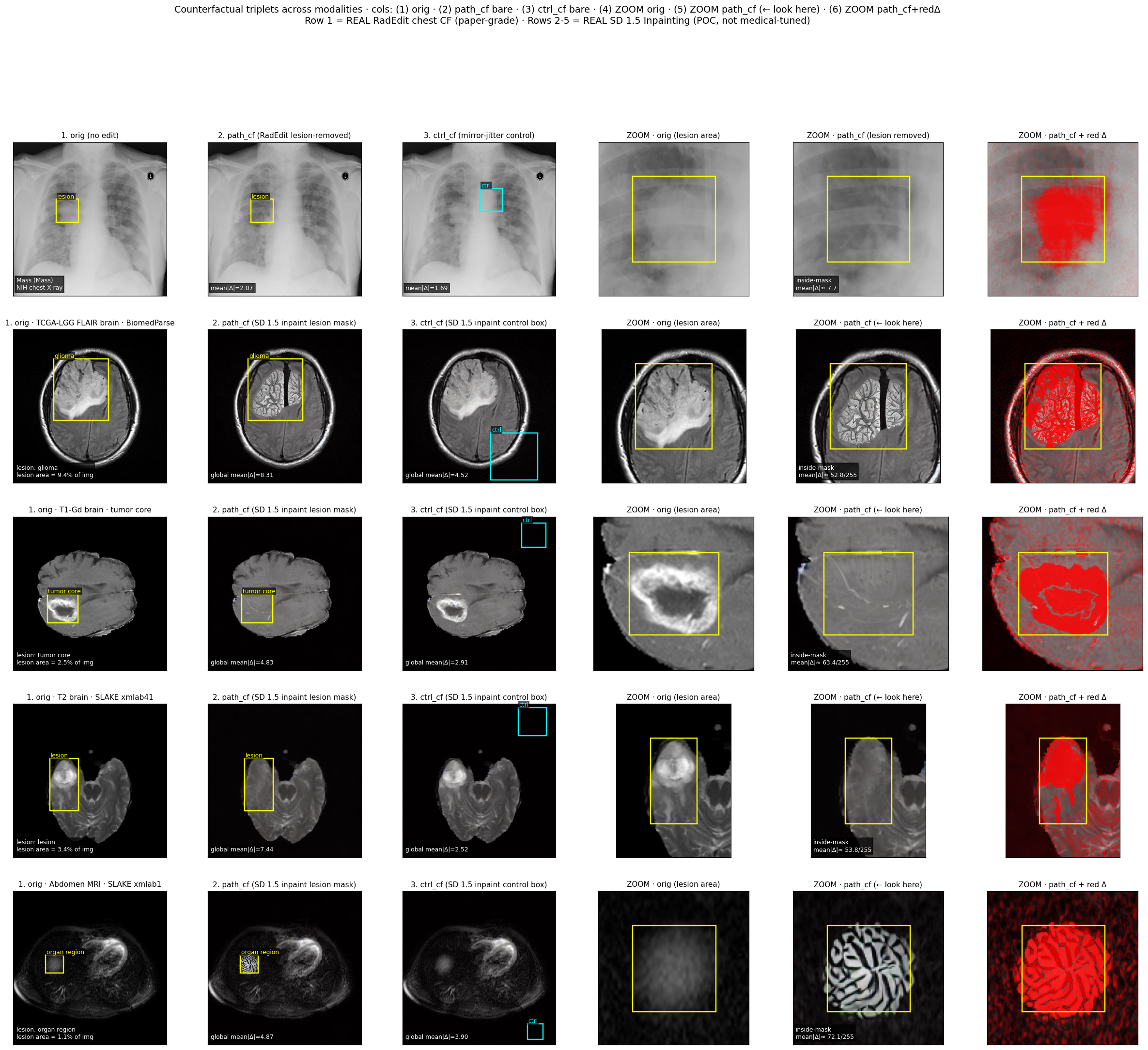Open the T1-Gd ZOOM path_cf panel
1148x1050 pixels.
[869, 594]
